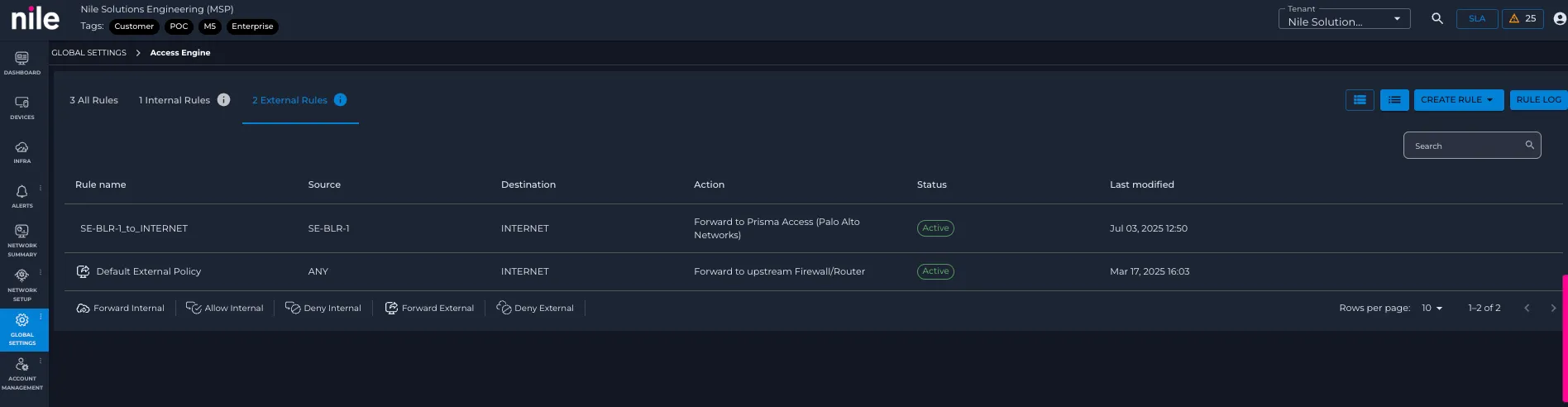Expand the Tenant dropdown
Image resolution: width=1568 pixels, height=407 pixels.
point(1345,19)
